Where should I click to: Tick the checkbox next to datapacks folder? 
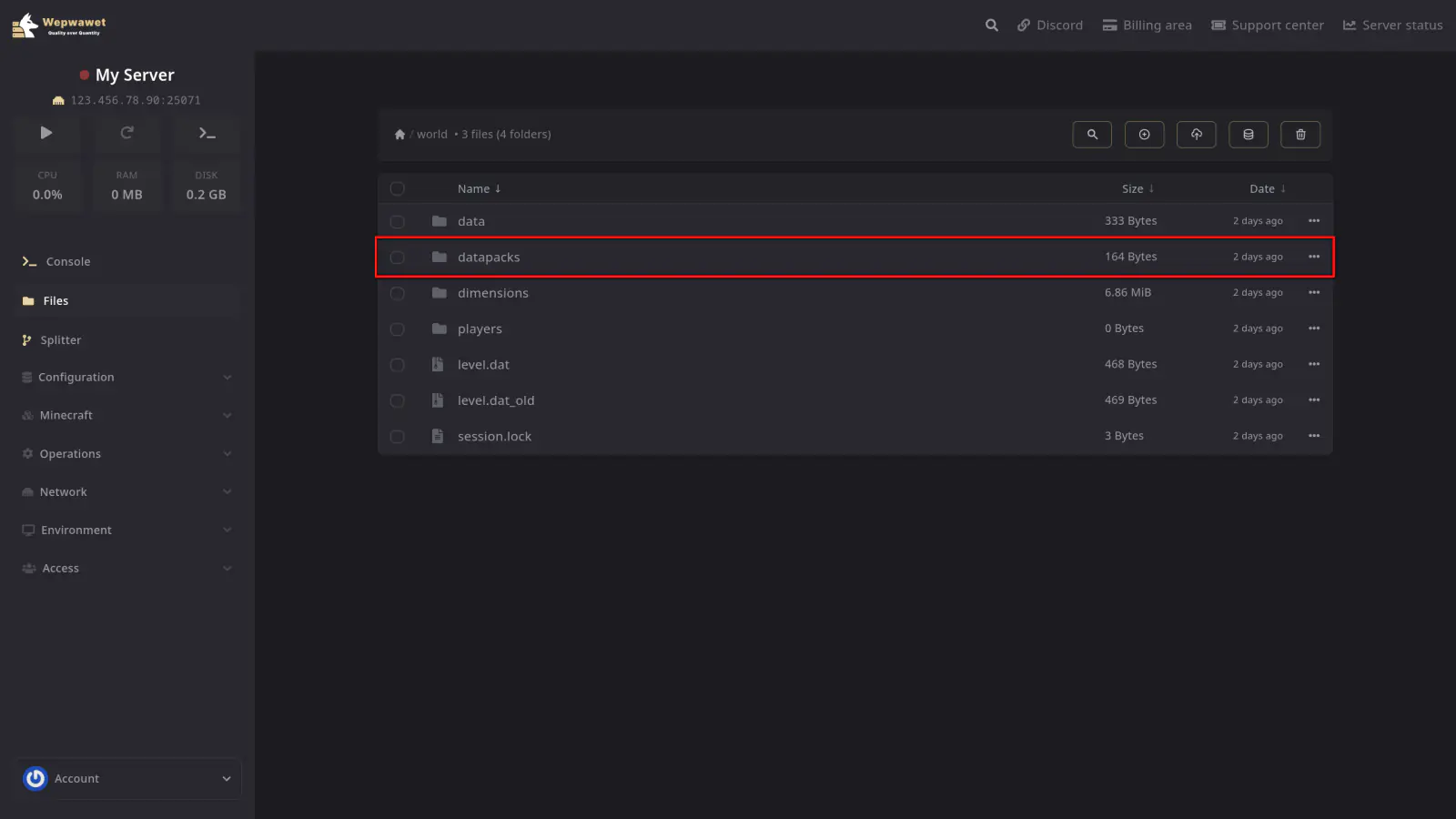(398, 258)
